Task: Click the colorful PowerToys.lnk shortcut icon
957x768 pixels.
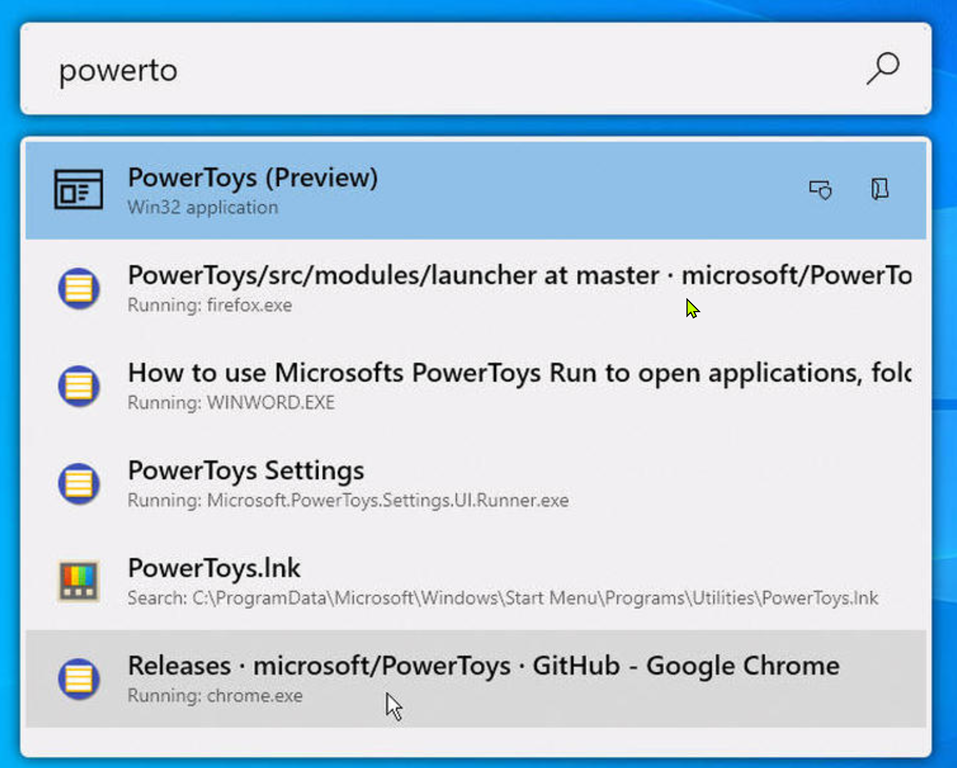Action: (x=78, y=581)
